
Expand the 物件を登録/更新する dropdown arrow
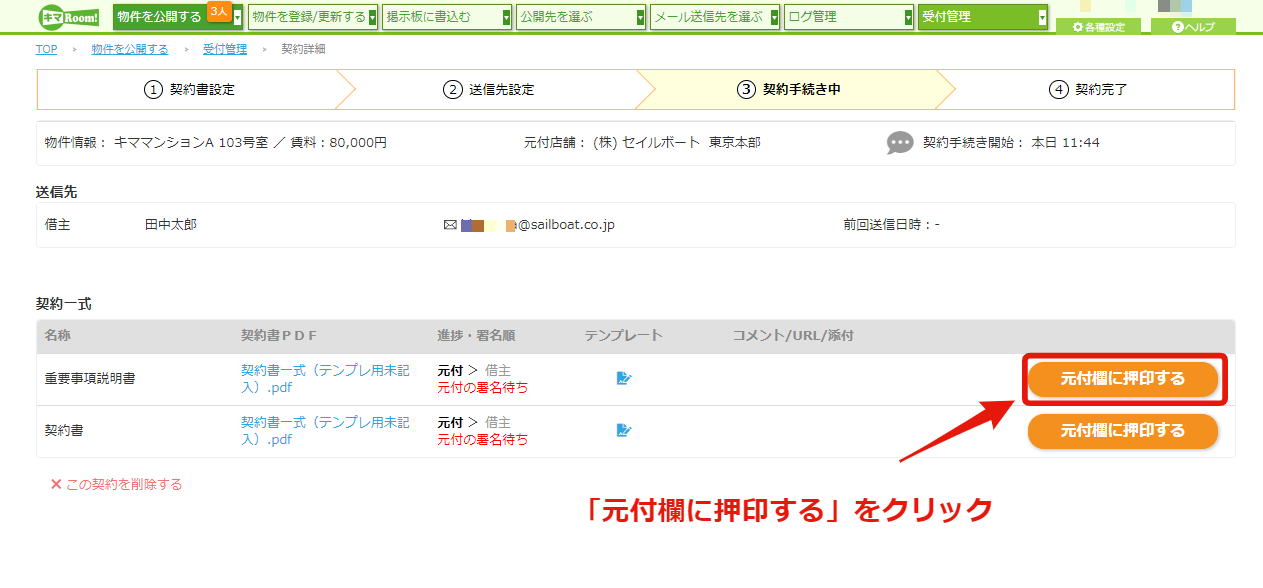(373, 18)
